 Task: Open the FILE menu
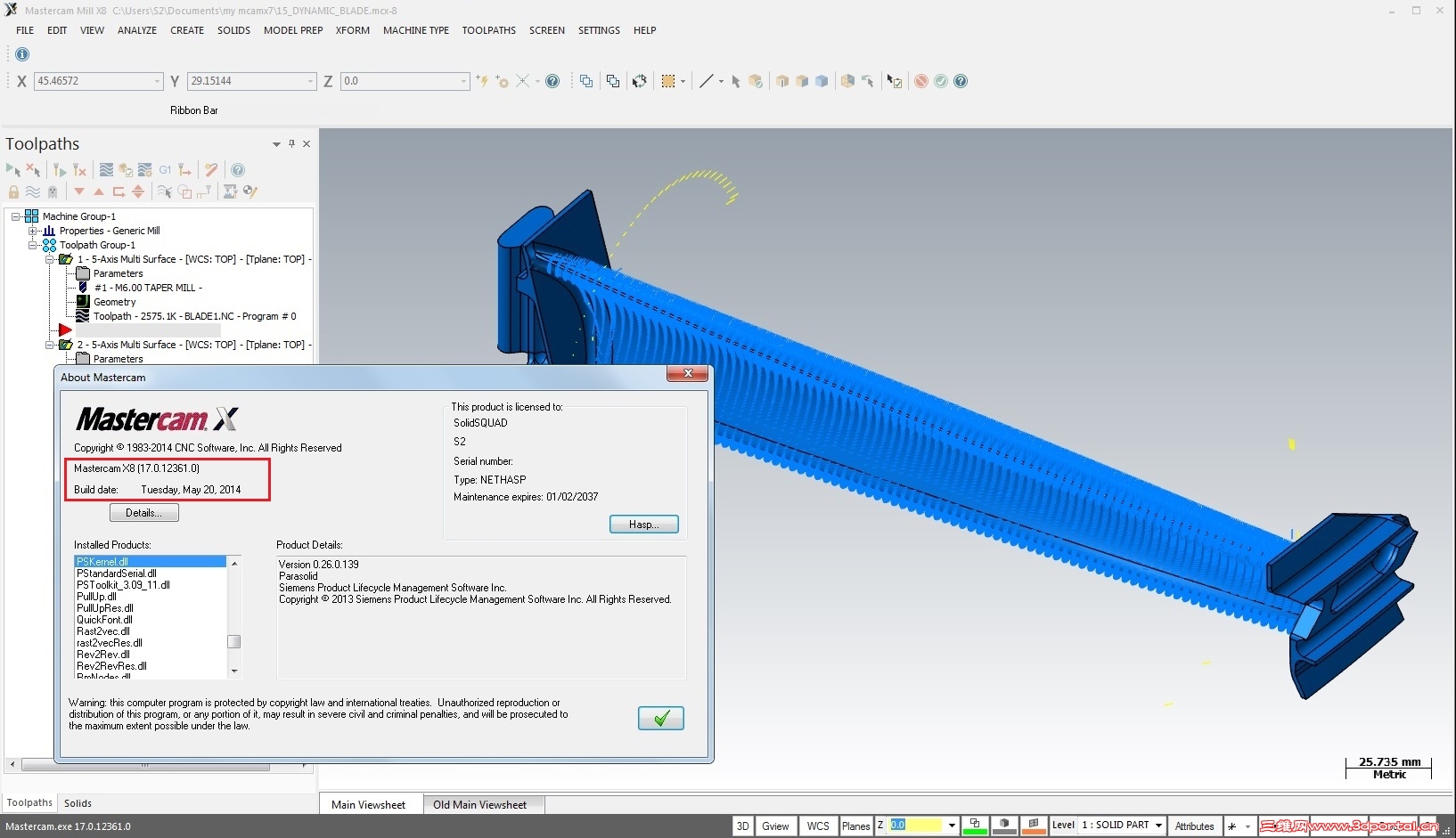click(x=25, y=30)
